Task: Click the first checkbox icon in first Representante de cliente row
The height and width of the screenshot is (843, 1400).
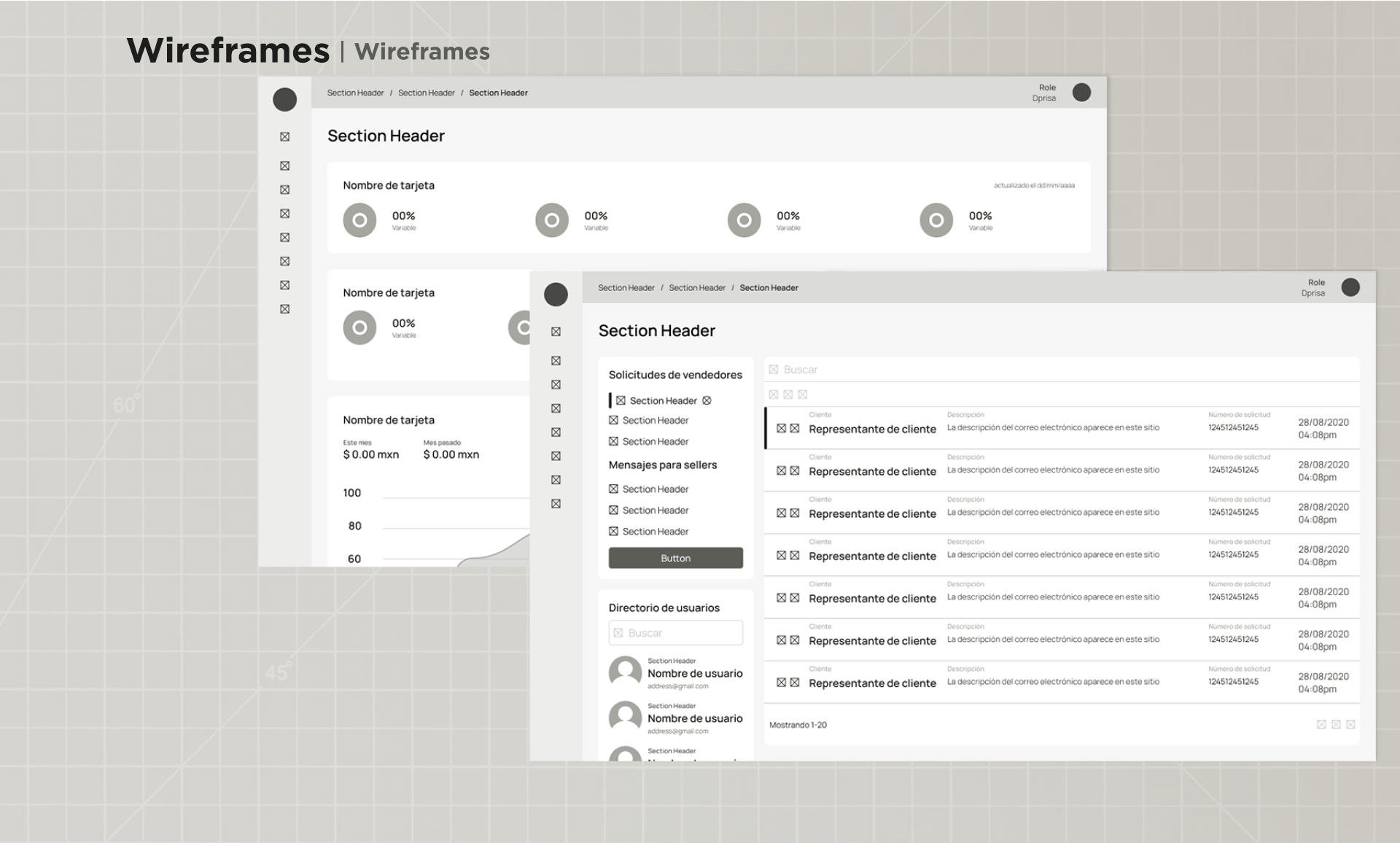Action: pos(781,428)
